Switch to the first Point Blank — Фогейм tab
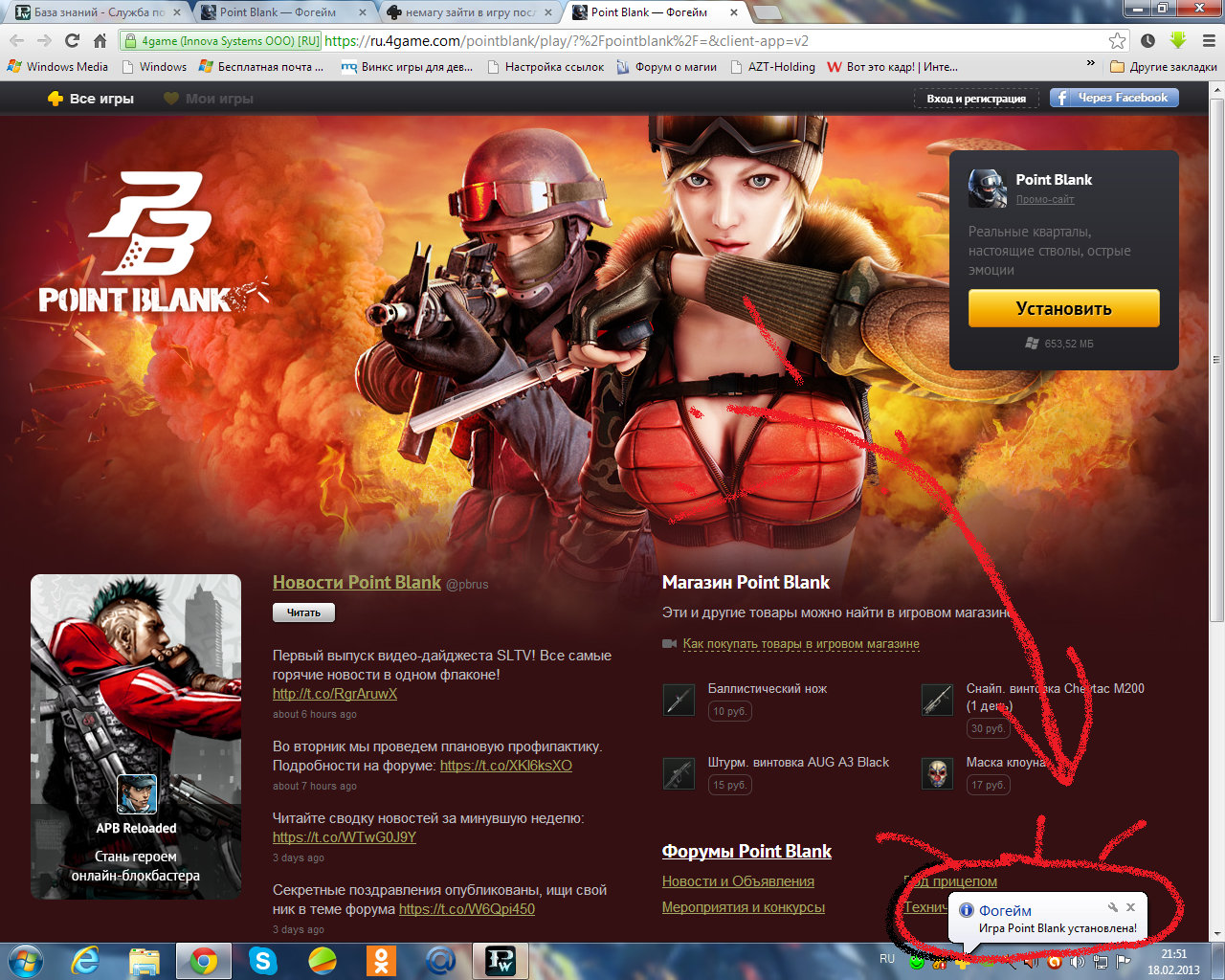This screenshot has height=980, width=1225. pyautogui.click(x=285, y=12)
